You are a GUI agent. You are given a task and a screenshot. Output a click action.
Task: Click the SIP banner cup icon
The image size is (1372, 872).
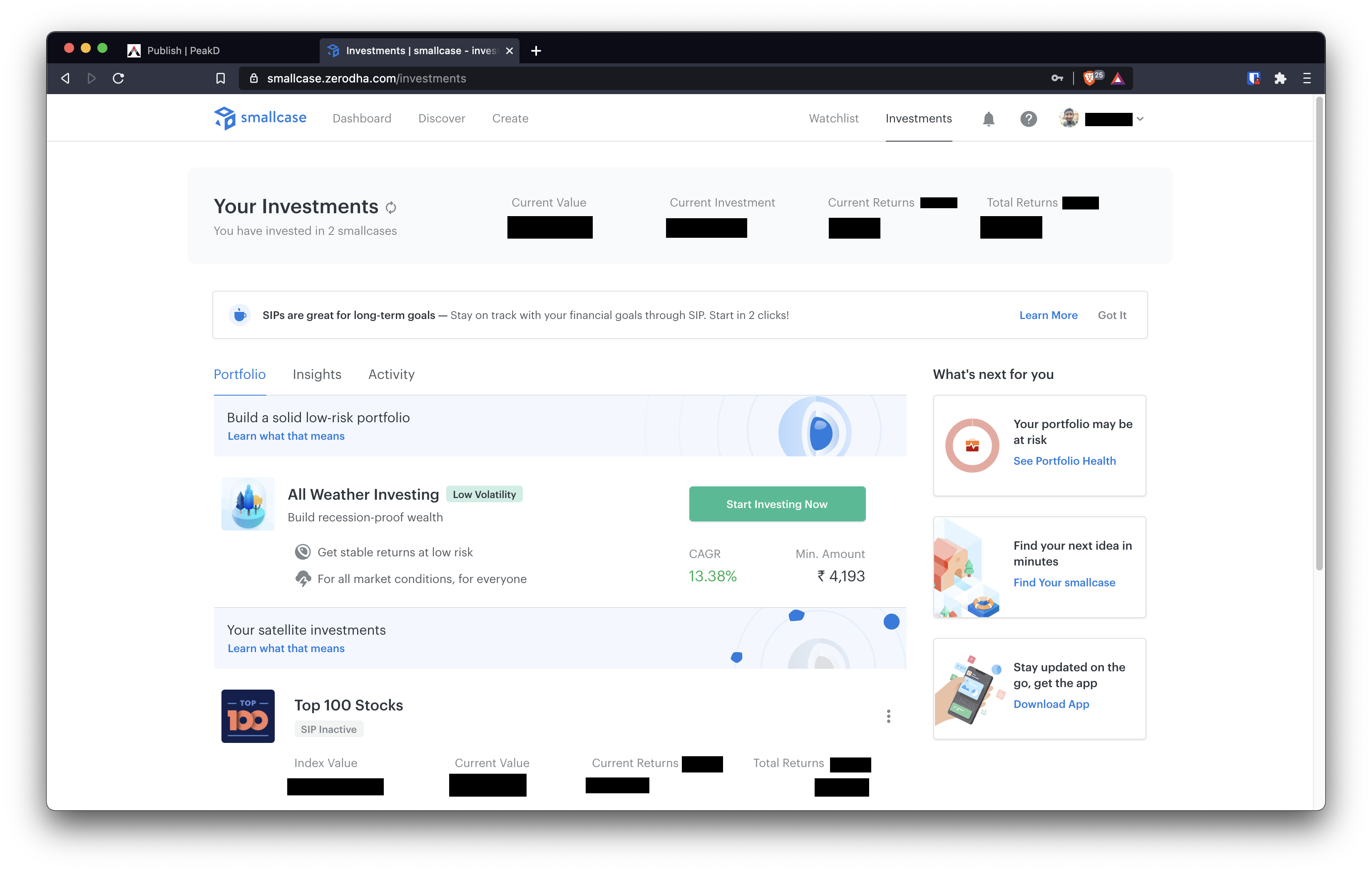(x=240, y=314)
